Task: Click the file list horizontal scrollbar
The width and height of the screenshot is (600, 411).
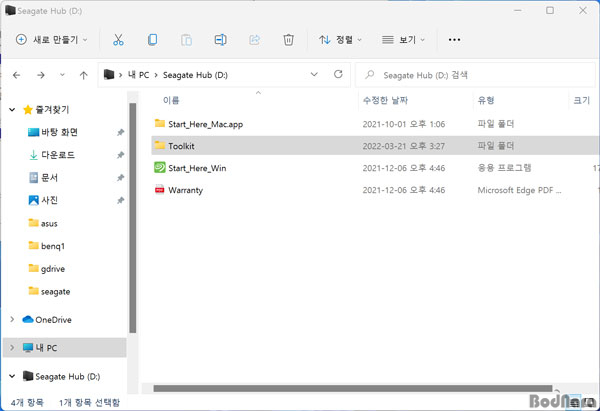Action: (352, 388)
